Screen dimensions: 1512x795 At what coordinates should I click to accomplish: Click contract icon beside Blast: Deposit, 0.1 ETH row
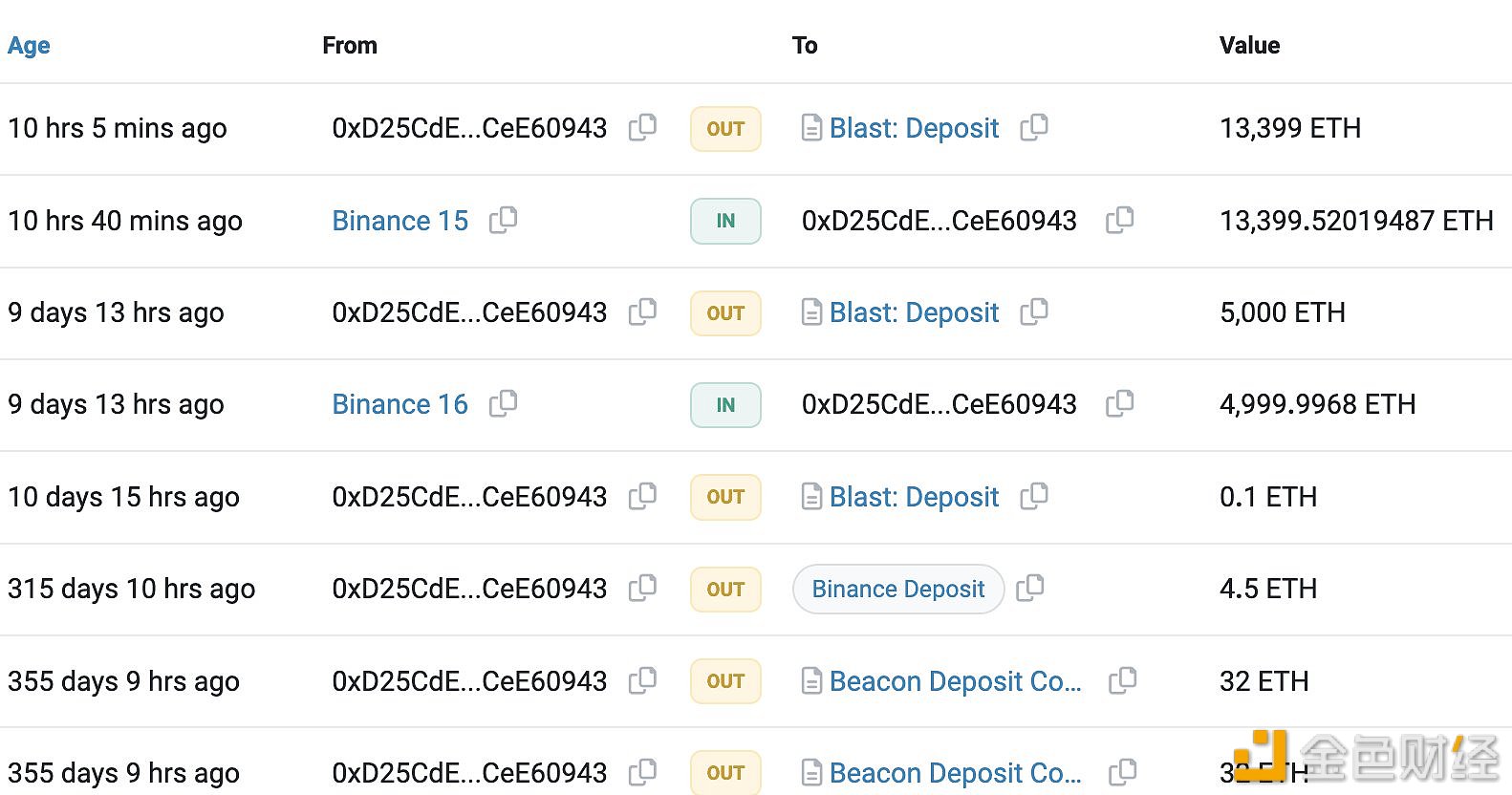[811, 497]
